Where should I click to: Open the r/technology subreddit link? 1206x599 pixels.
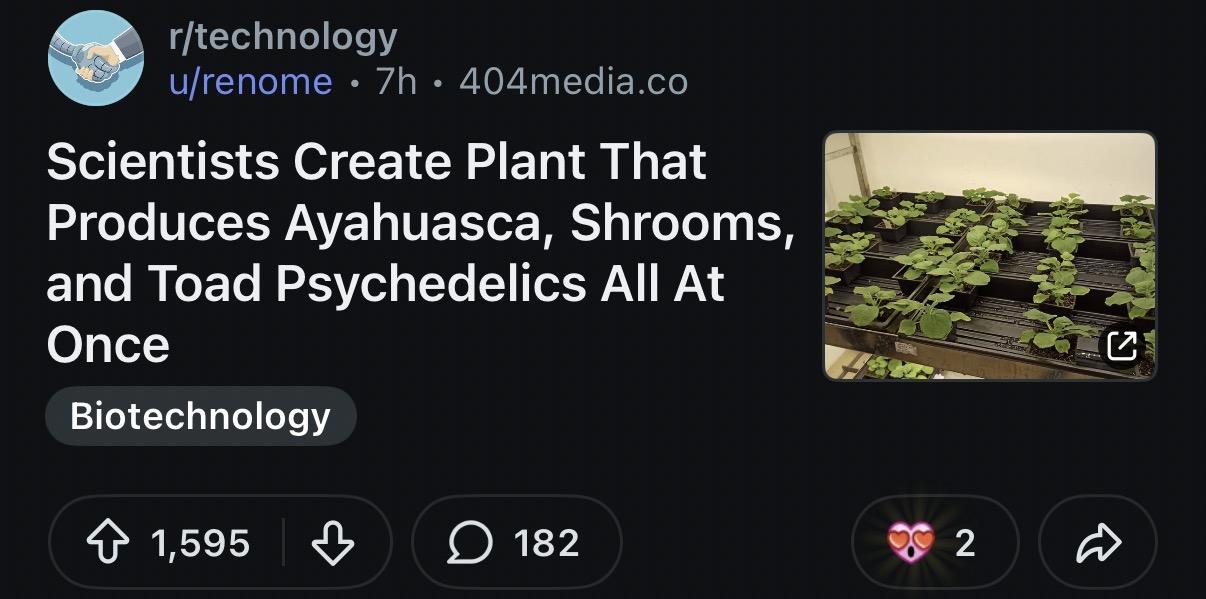tap(282, 37)
